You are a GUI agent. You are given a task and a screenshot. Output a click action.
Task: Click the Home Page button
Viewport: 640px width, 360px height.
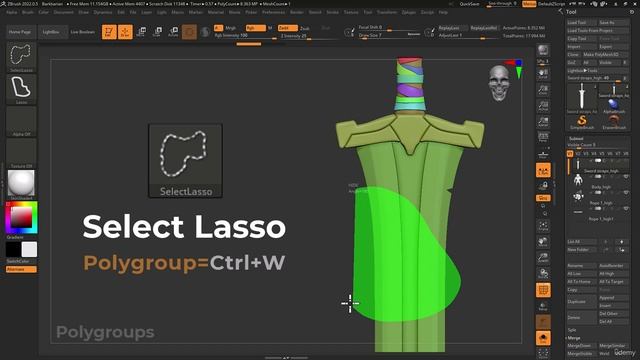tap(20, 32)
